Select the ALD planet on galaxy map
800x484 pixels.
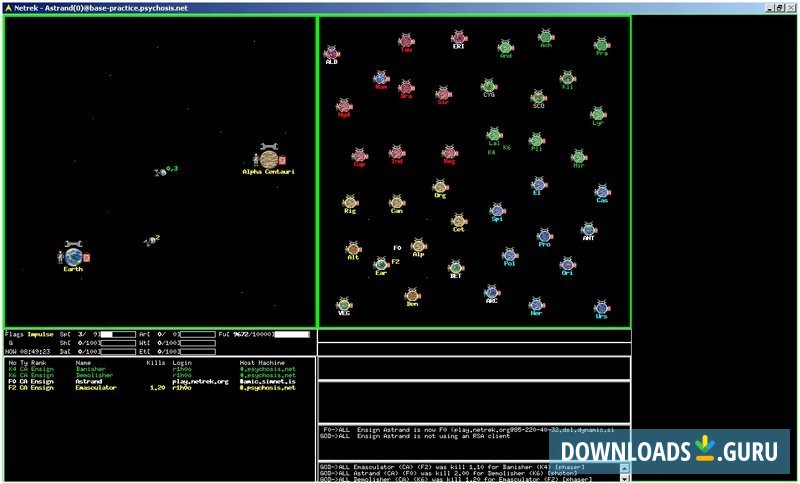(x=331, y=52)
